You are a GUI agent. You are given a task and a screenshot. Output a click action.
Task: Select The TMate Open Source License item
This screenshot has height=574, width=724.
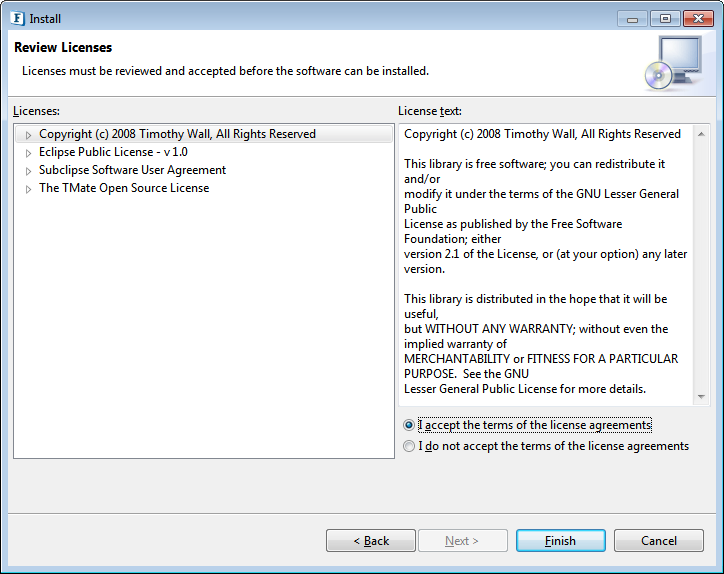pos(124,188)
